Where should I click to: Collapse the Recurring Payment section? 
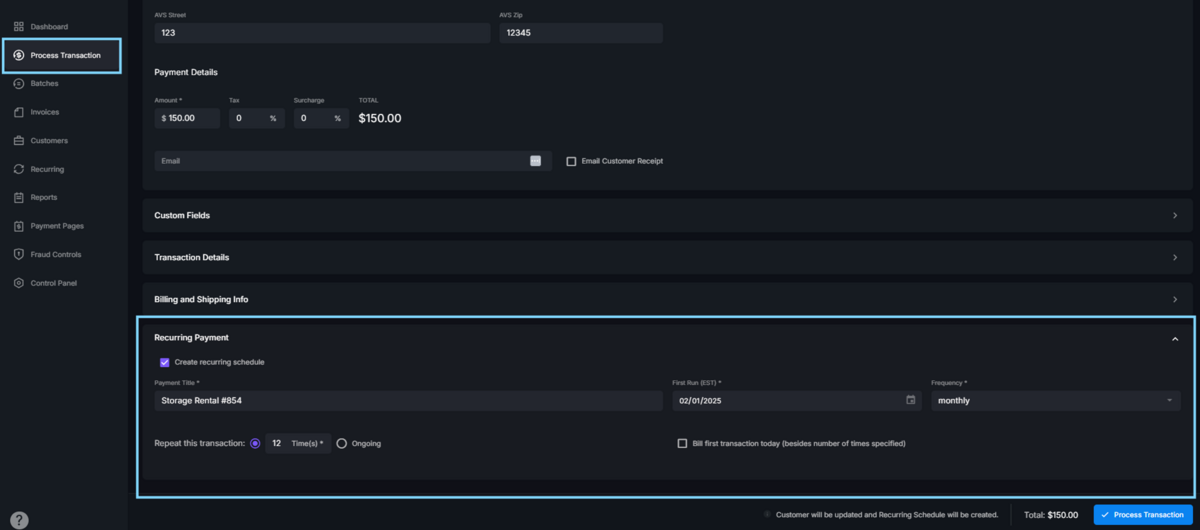pos(1175,339)
